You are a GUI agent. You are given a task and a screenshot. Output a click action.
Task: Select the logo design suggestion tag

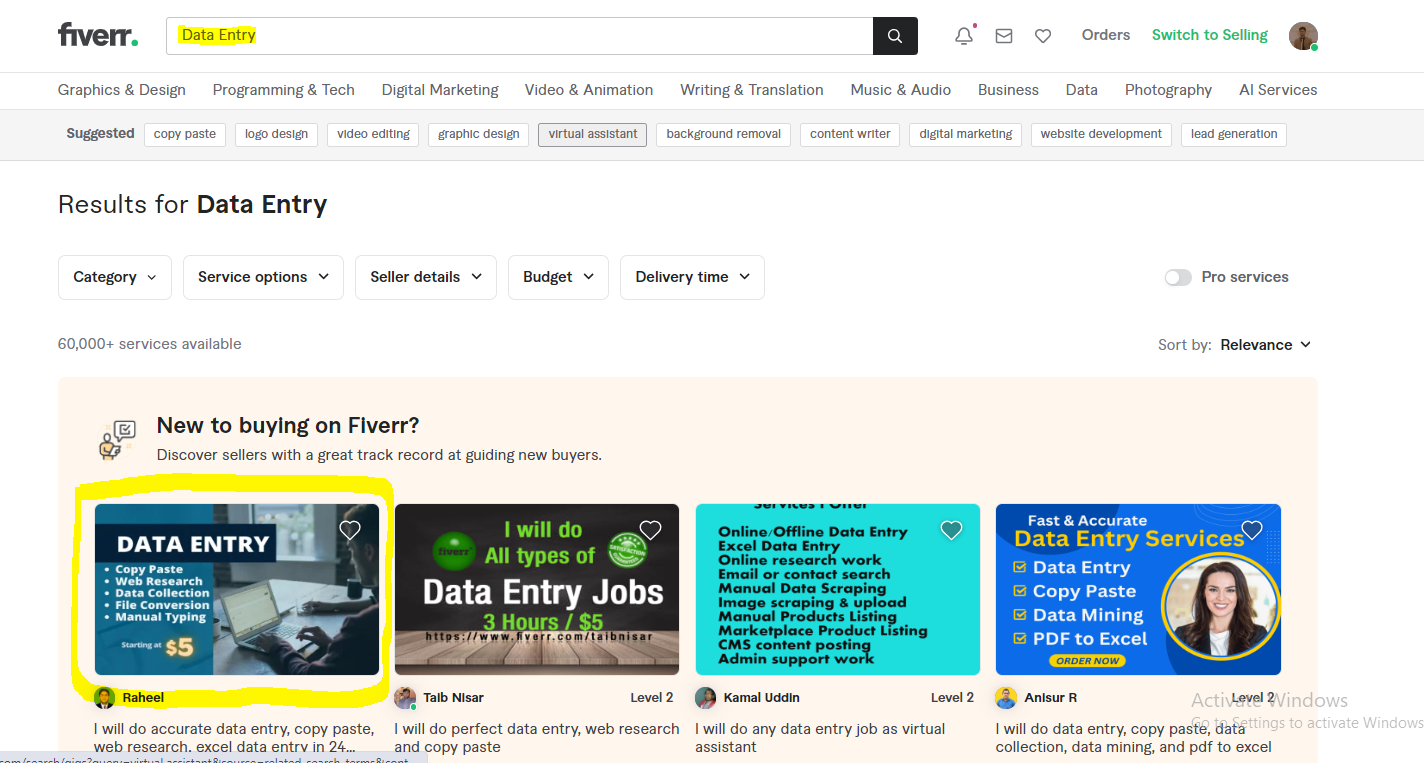coord(276,134)
